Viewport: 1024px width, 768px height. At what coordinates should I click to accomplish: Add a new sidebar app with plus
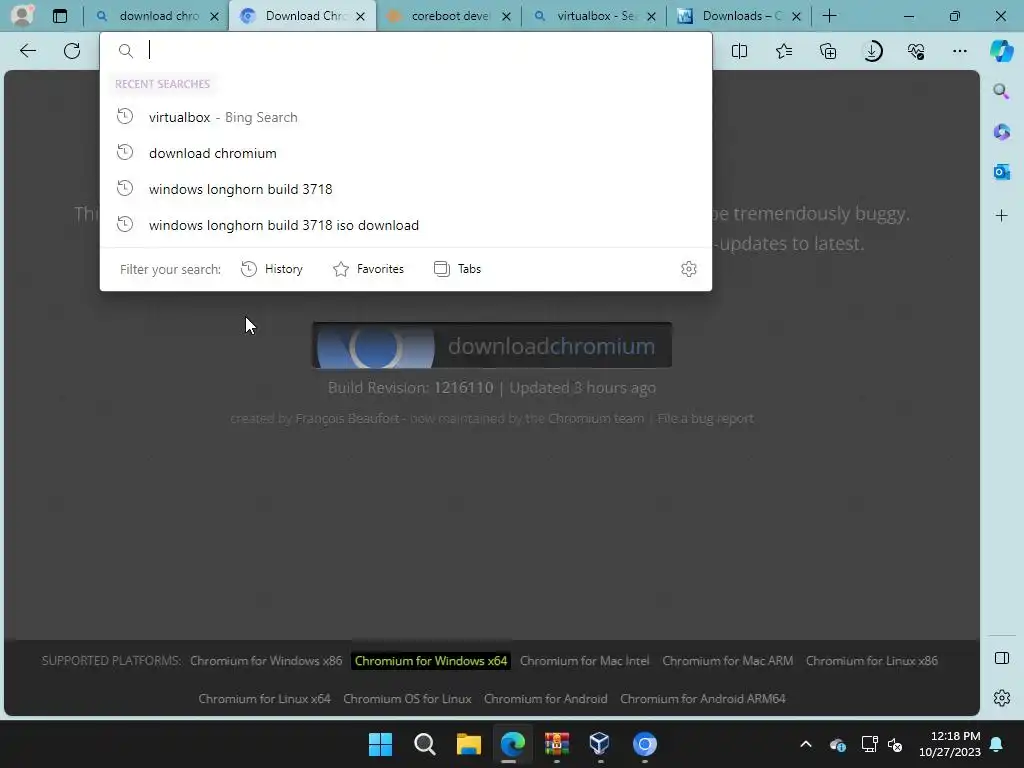(x=1001, y=216)
